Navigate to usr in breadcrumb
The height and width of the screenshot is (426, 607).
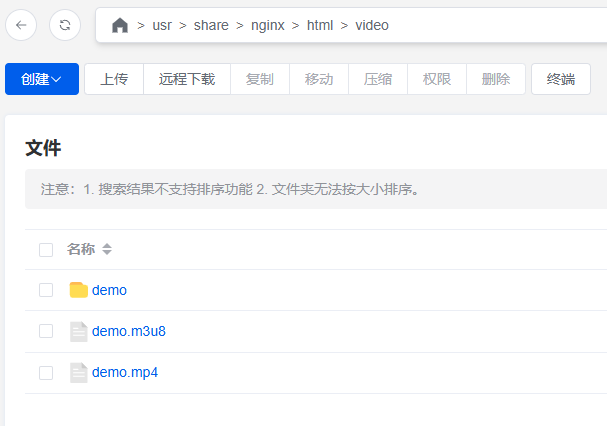pyautogui.click(x=162, y=26)
